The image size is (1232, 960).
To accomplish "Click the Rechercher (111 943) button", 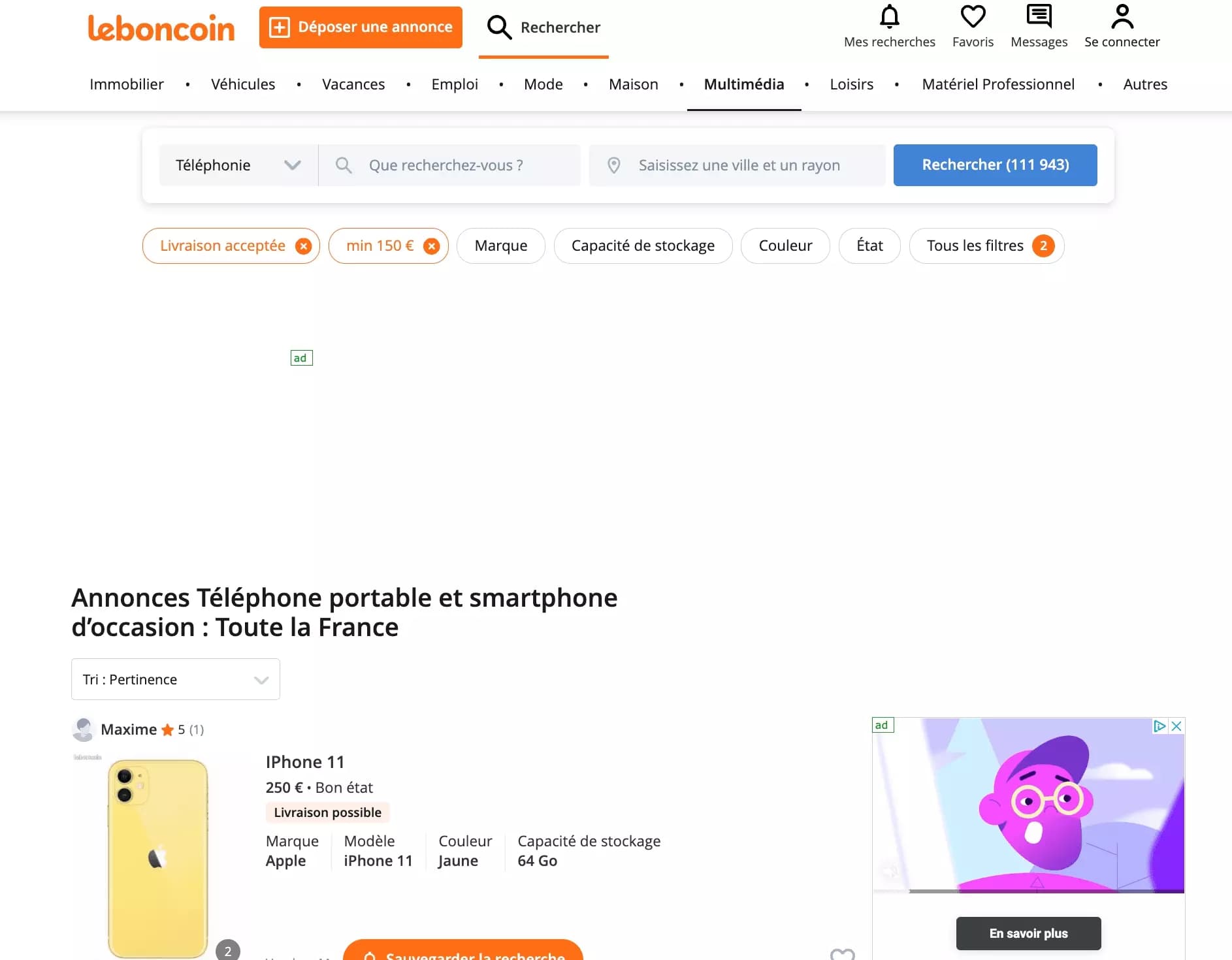I will pyautogui.click(x=995, y=165).
